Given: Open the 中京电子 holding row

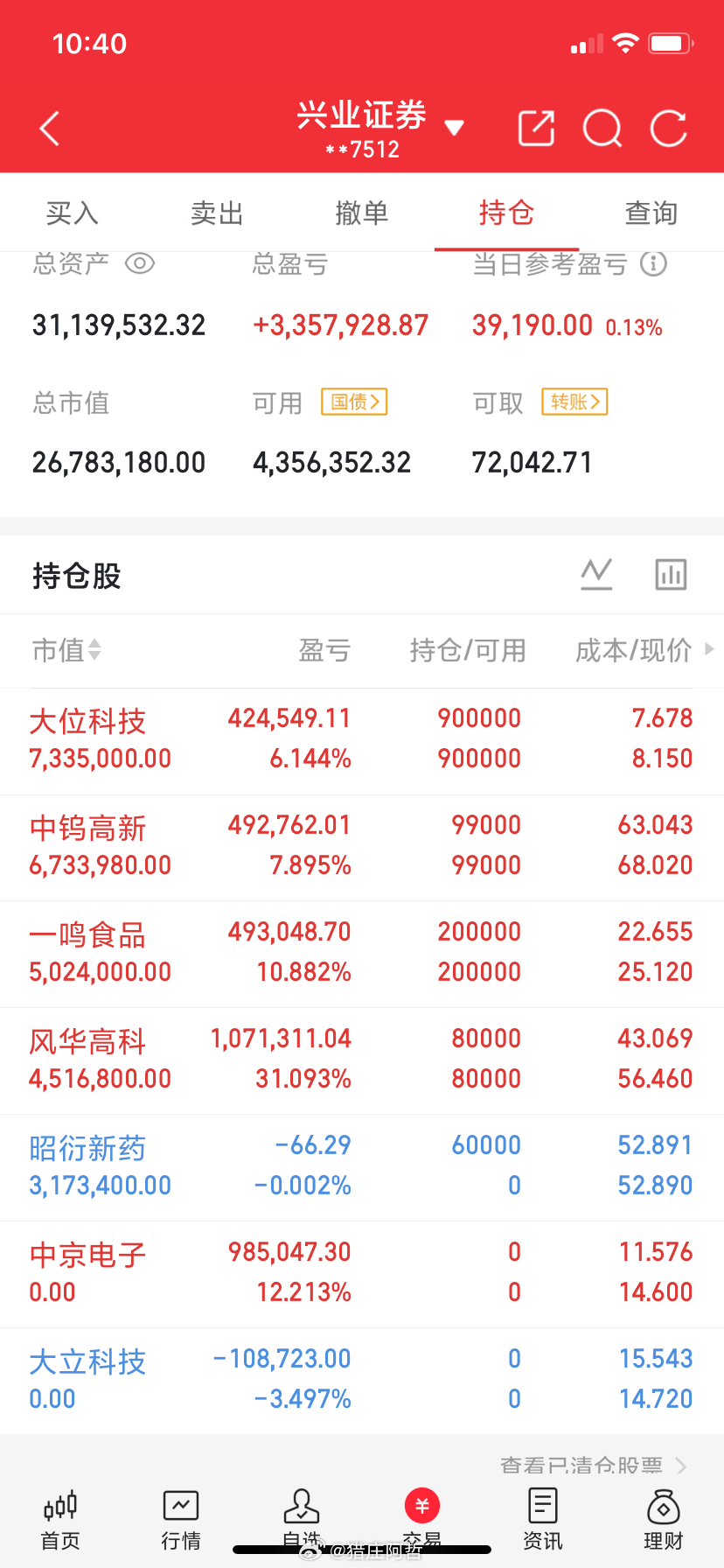Looking at the screenshot, I should (x=362, y=1275).
